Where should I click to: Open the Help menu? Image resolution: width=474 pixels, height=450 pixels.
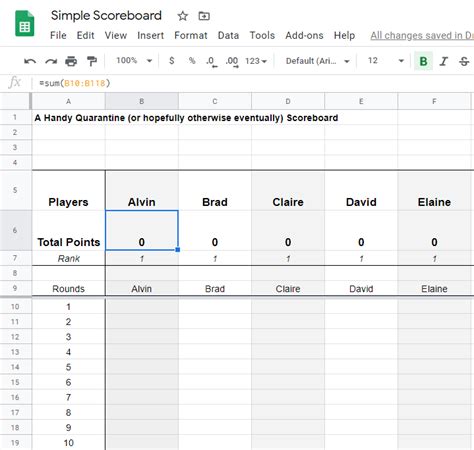pos(344,35)
